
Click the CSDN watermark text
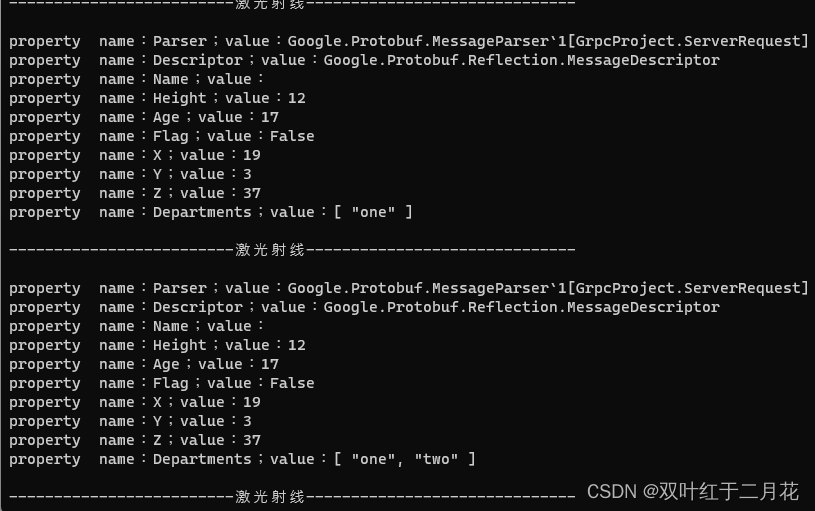[611, 491]
